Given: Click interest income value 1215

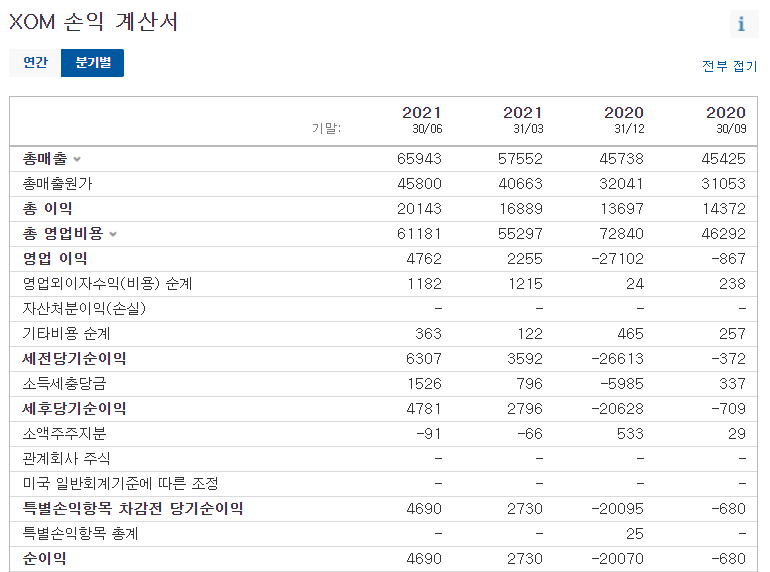Looking at the screenshot, I should [x=525, y=283].
